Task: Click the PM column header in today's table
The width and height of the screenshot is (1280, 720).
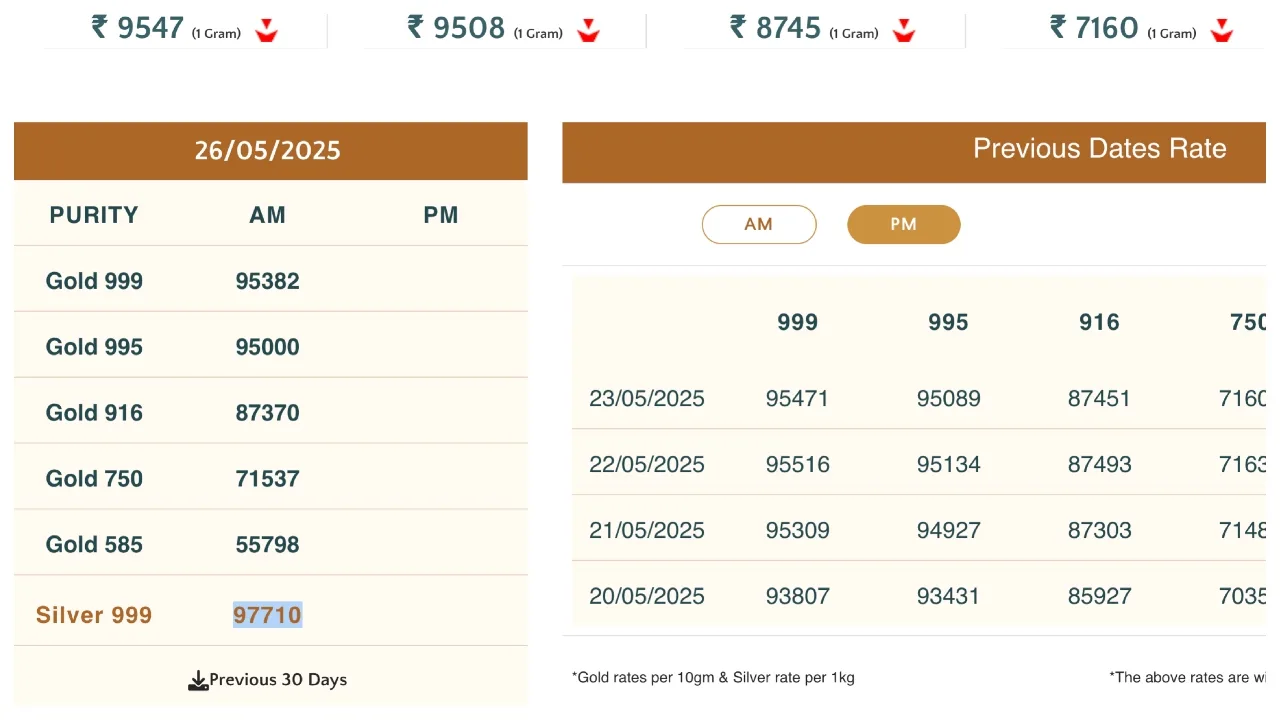Action: click(441, 215)
